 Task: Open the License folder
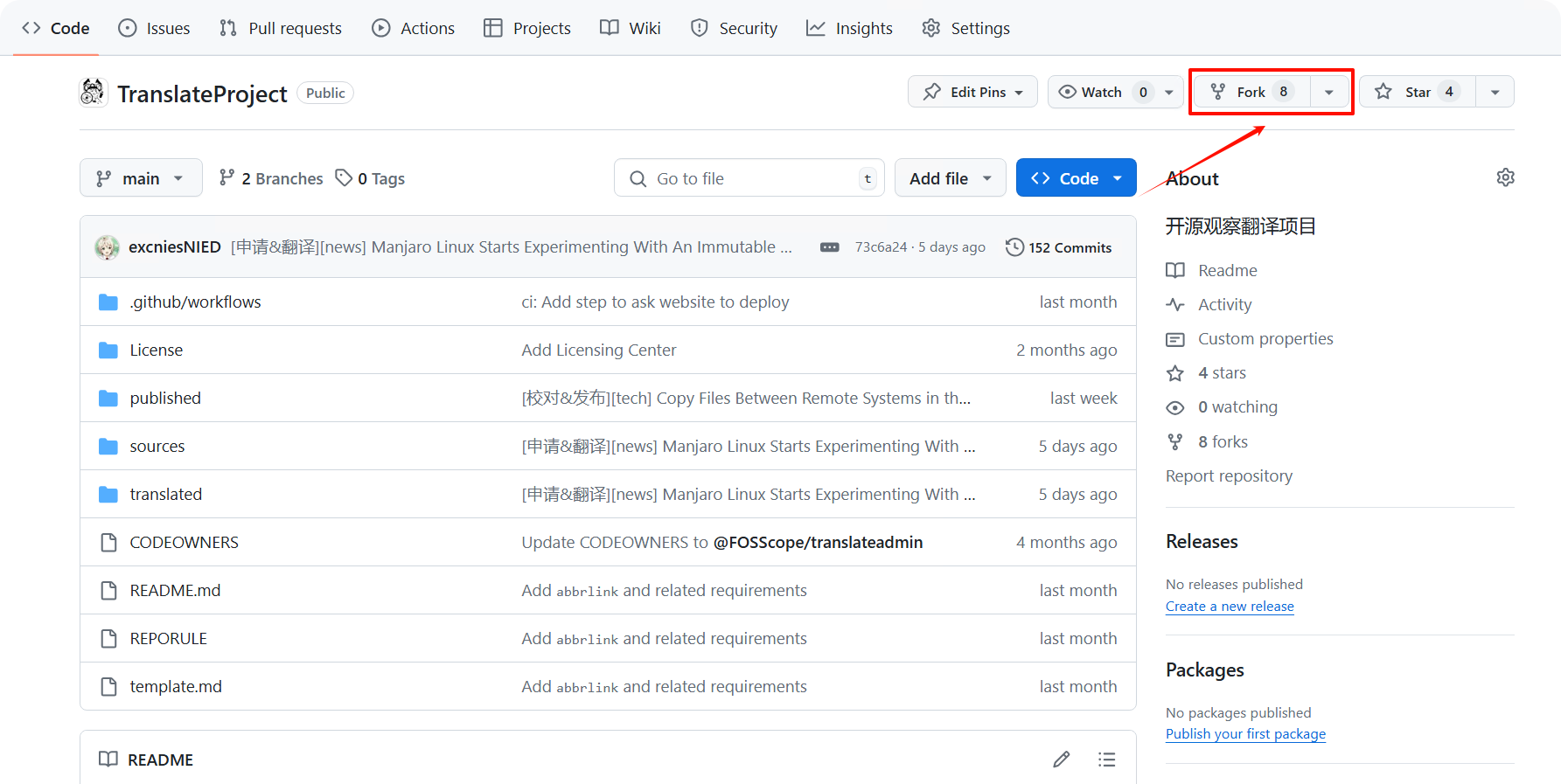pyautogui.click(x=157, y=350)
